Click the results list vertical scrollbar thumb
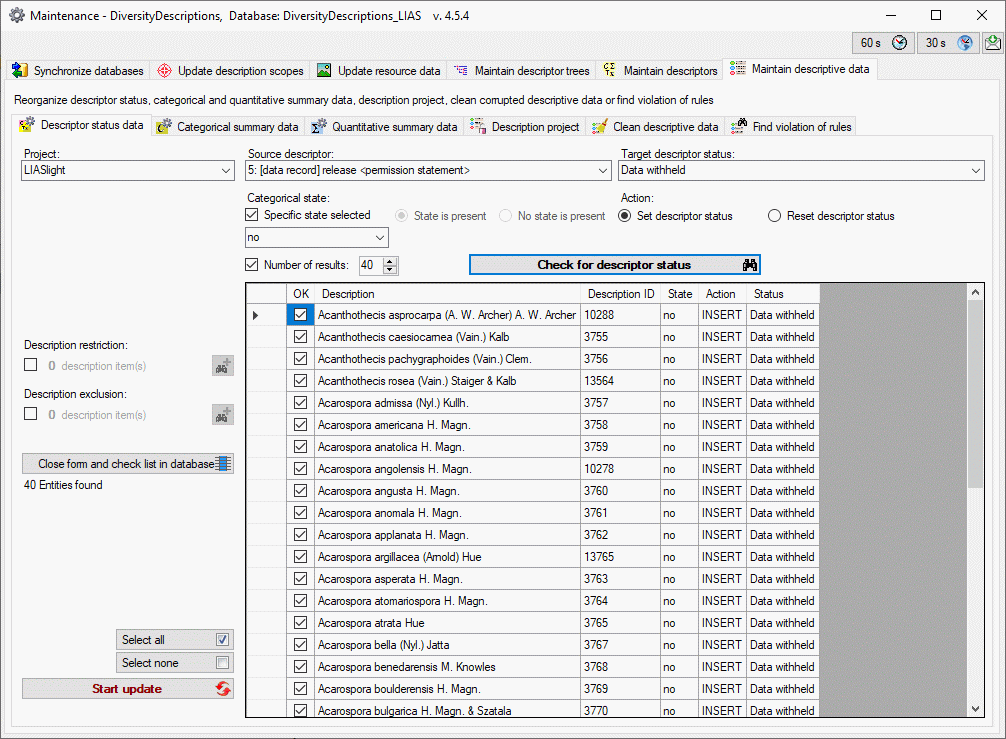This screenshot has height=739, width=1006. pos(975,395)
